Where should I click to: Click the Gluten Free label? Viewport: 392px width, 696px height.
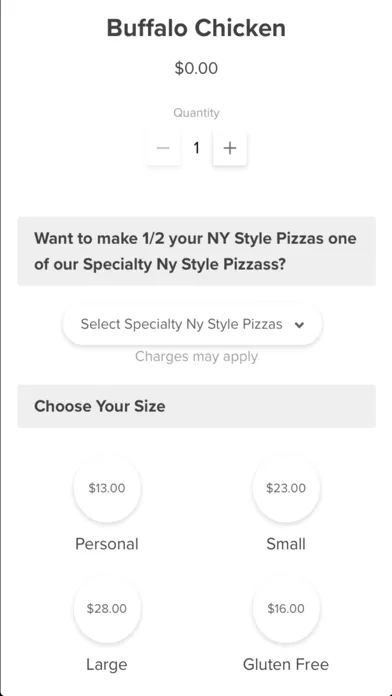286,664
